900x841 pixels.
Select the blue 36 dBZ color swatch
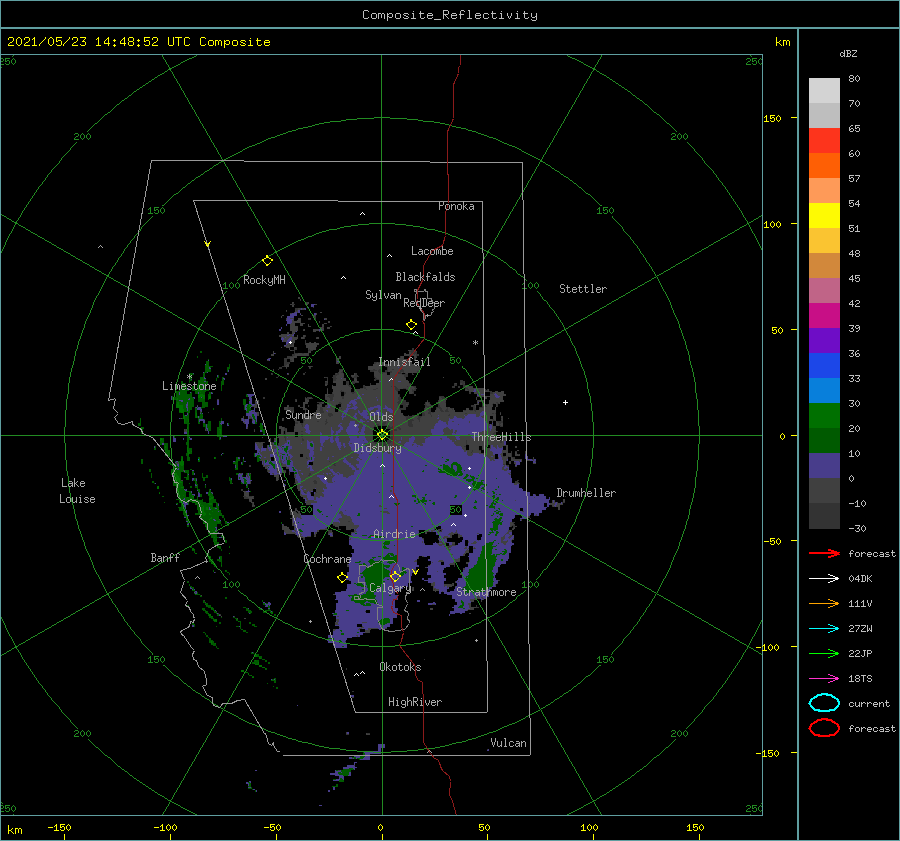click(824, 365)
